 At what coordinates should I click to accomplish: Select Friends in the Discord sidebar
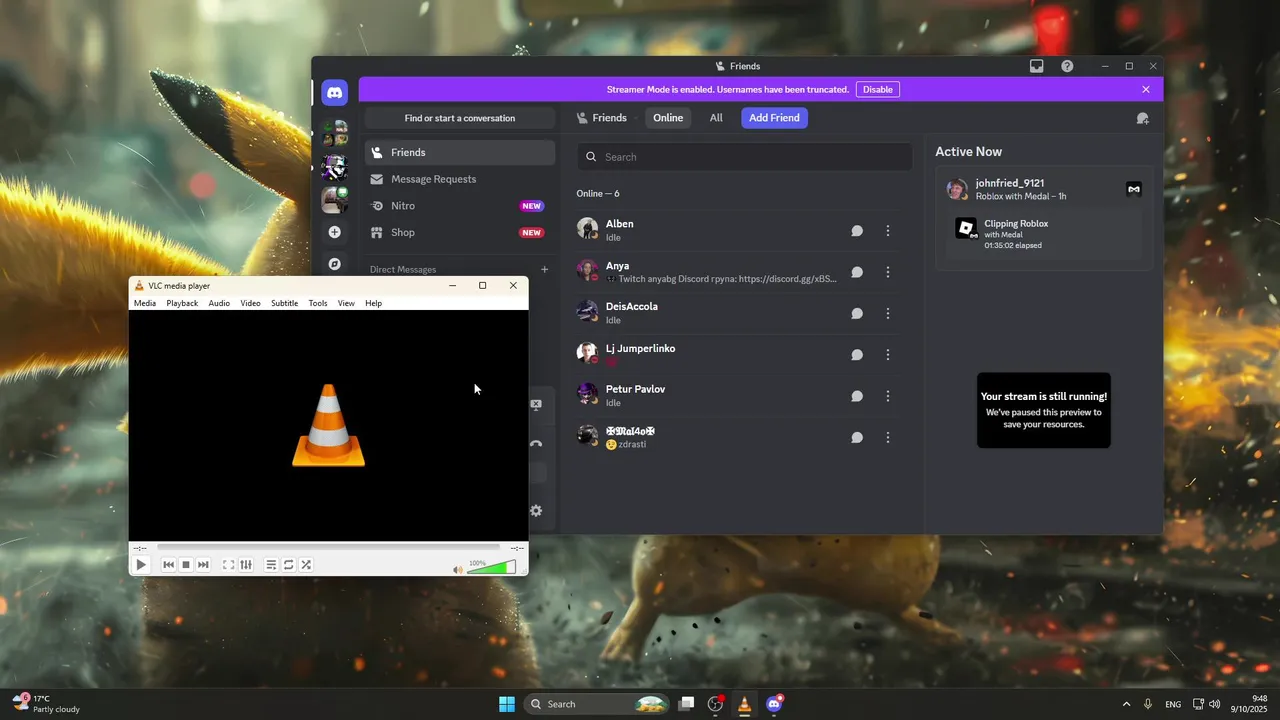click(x=459, y=152)
